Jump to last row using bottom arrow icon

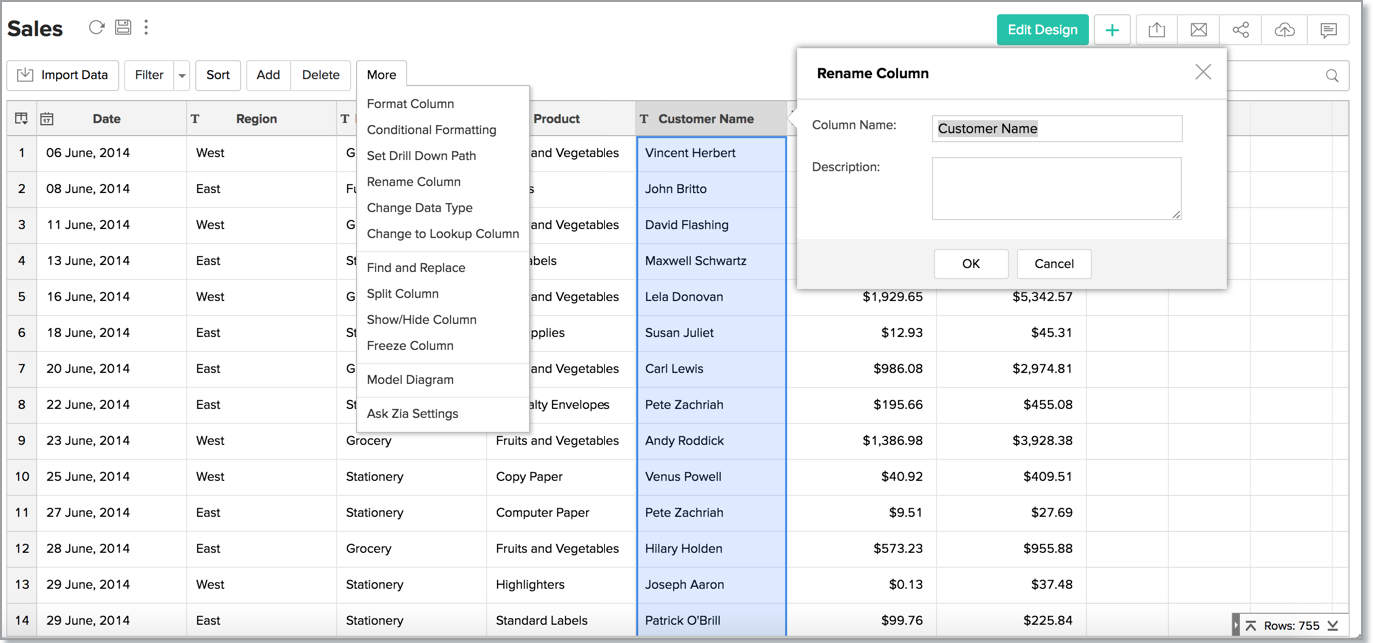tap(1333, 626)
